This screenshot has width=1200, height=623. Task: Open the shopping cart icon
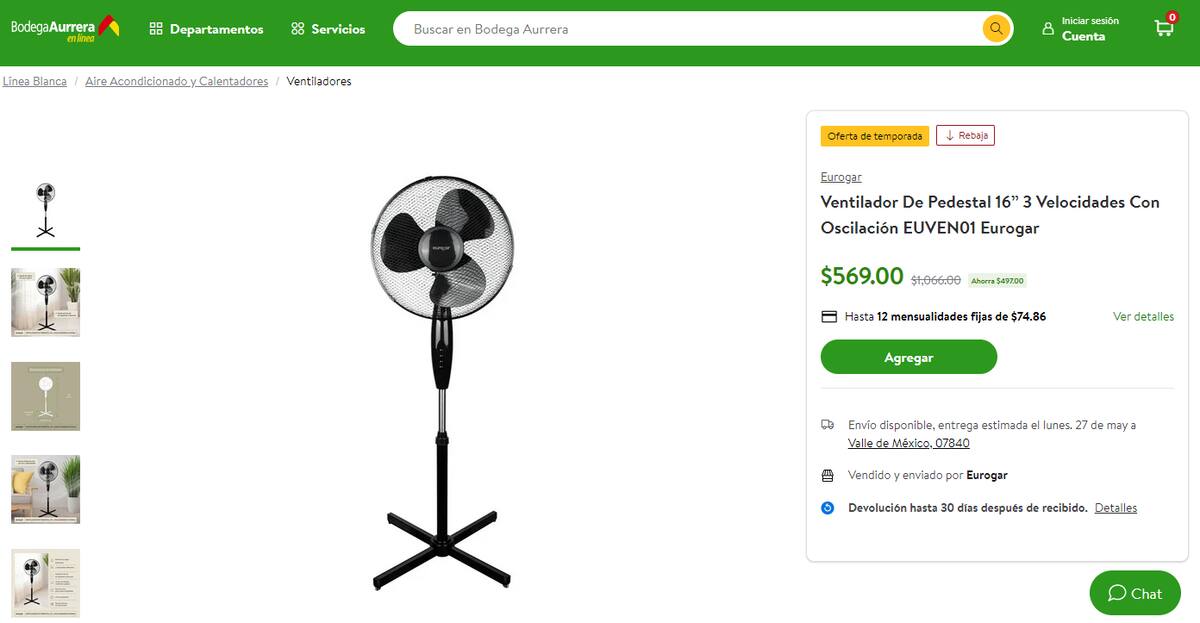pyautogui.click(x=1164, y=28)
